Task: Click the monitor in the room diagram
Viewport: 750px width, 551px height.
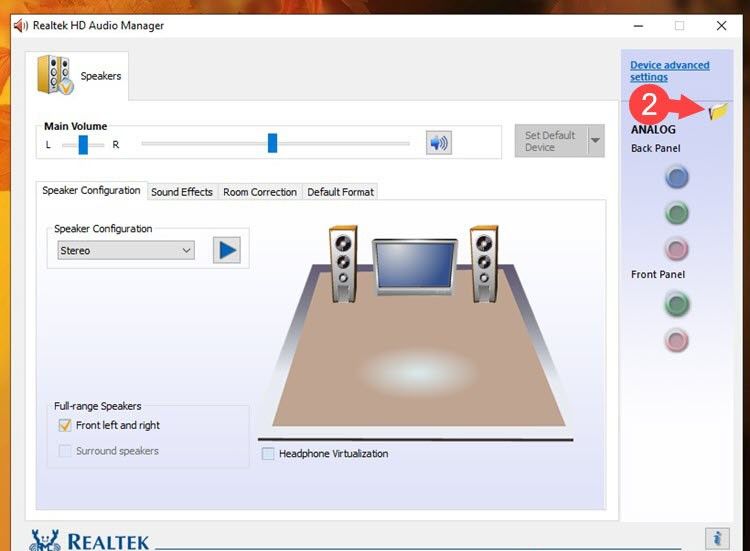Action: click(x=415, y=266)
